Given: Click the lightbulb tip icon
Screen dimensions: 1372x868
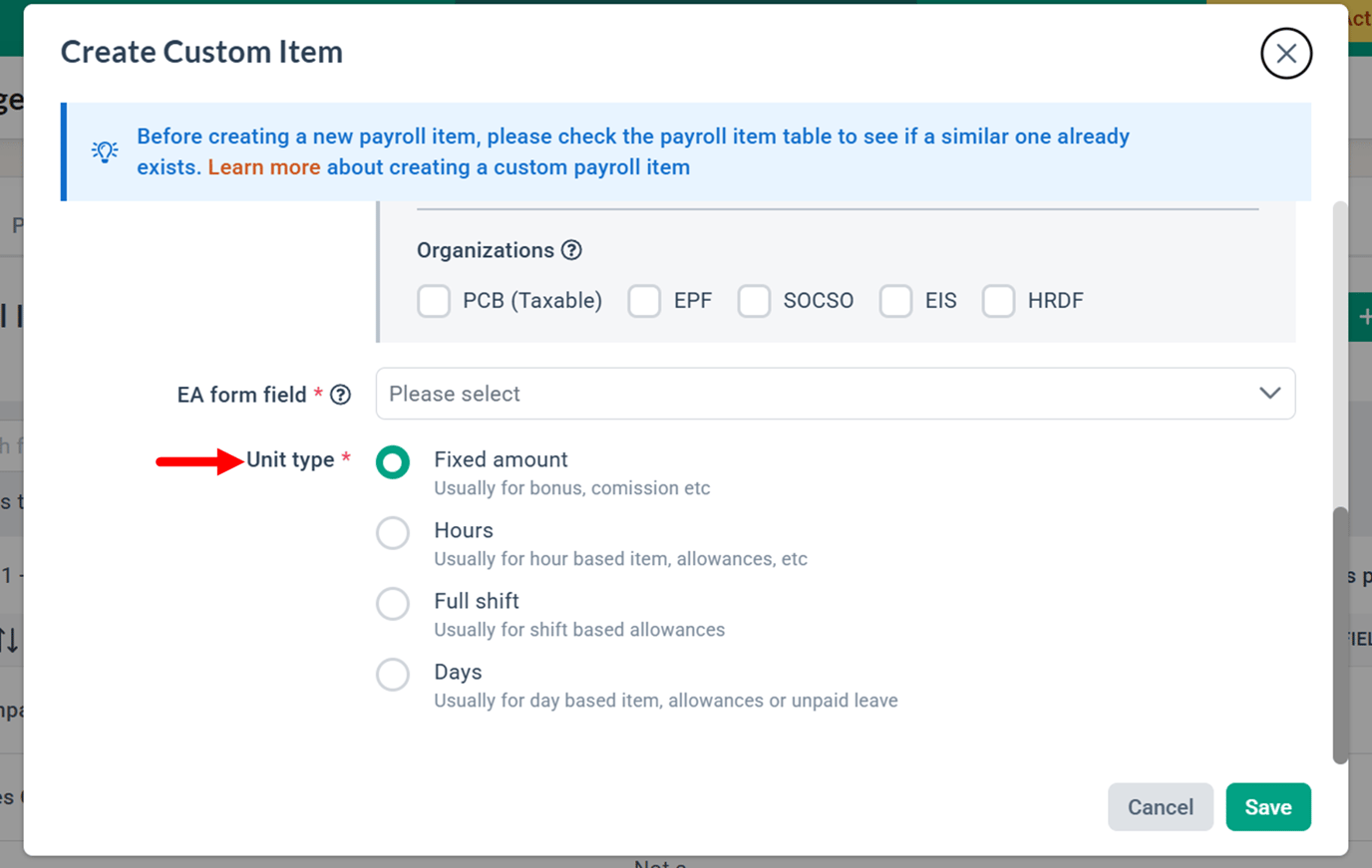Looking at the screenshot, I should pyautogui.click(x=105, y=151).
